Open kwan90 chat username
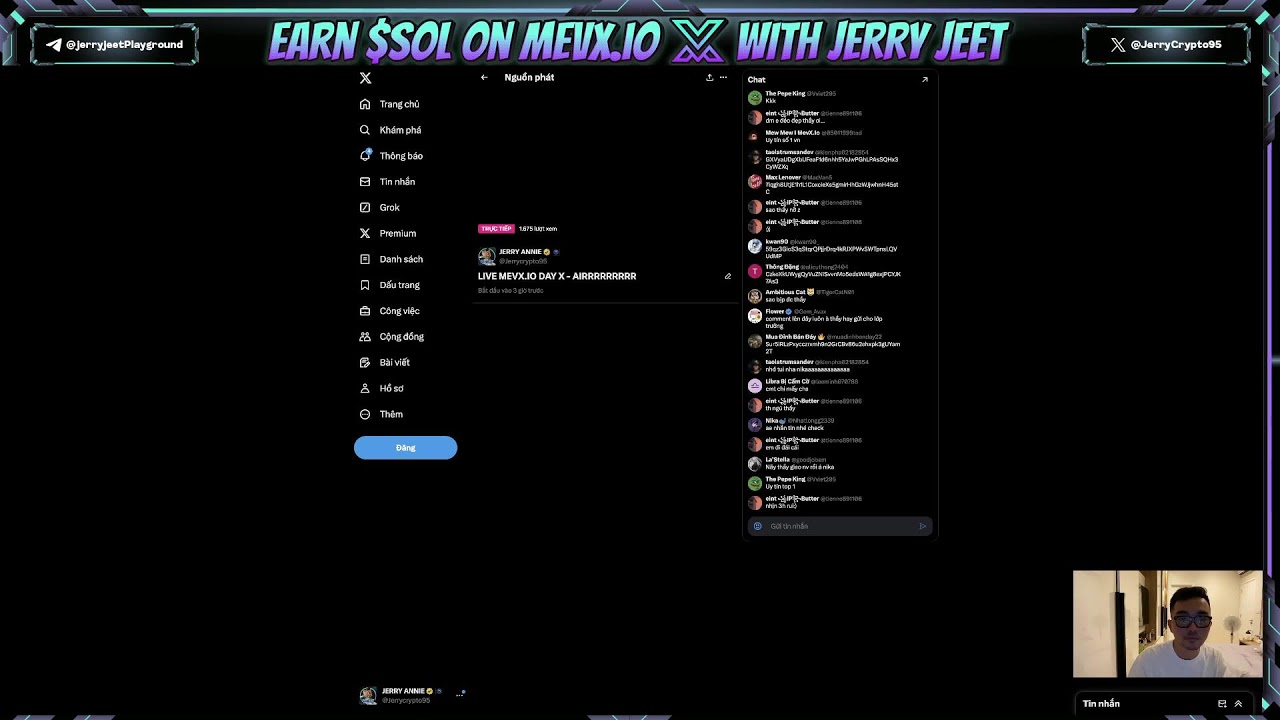 [x=777, y=242]
